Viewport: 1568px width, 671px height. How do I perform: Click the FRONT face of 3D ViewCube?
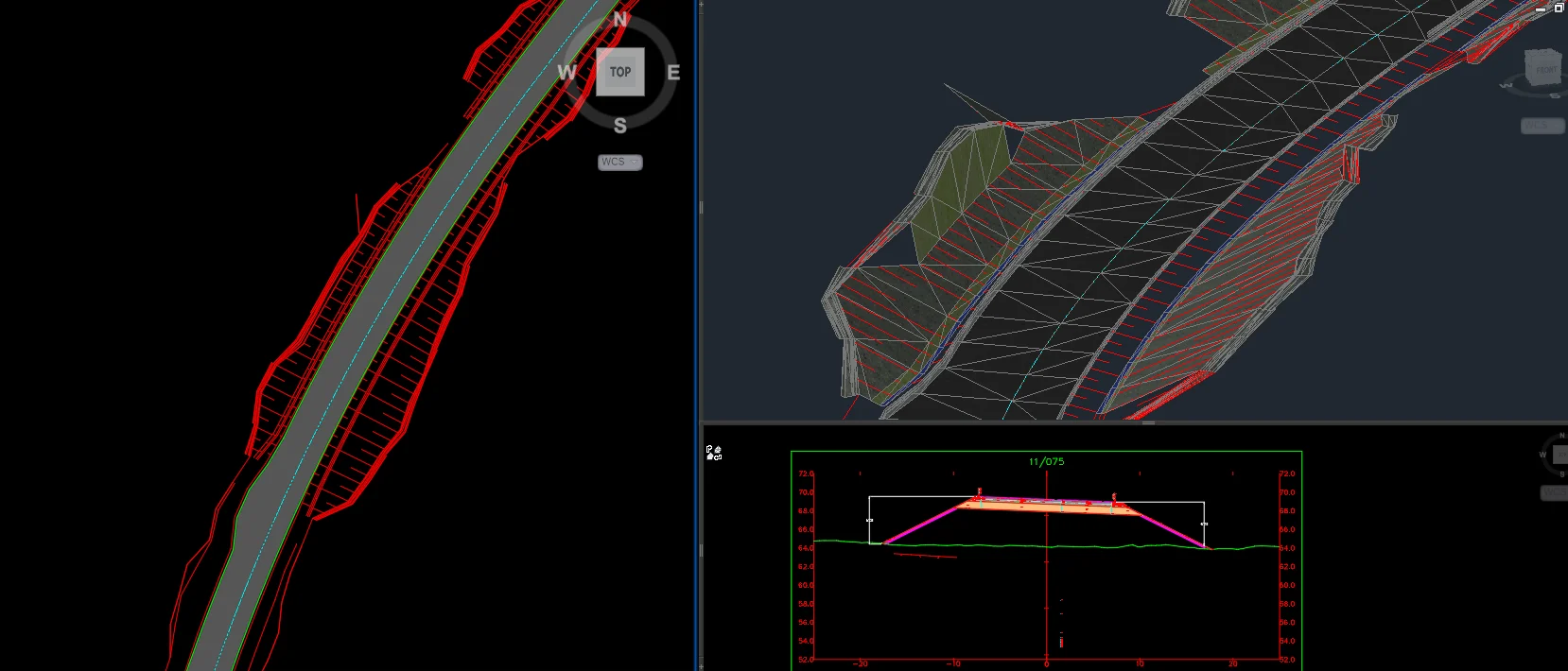(x=1544, y=69)
